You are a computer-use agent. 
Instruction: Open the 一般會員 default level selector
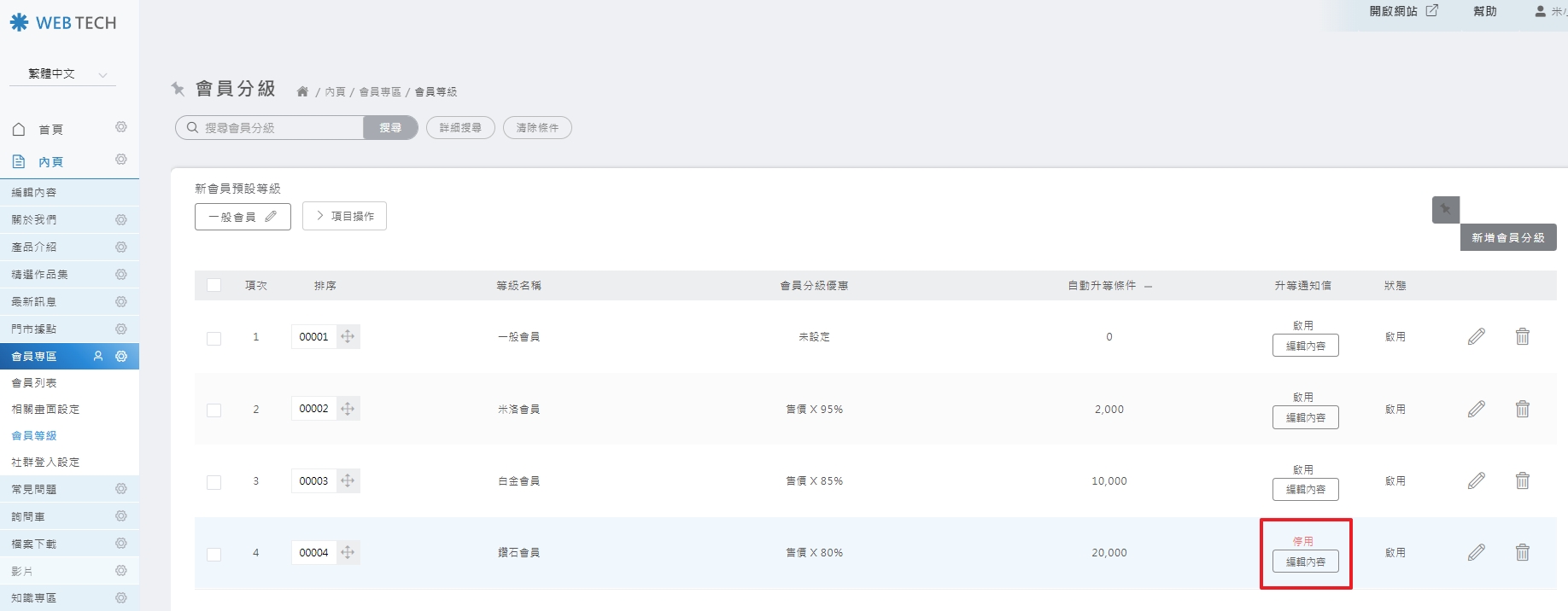point(243,217)
